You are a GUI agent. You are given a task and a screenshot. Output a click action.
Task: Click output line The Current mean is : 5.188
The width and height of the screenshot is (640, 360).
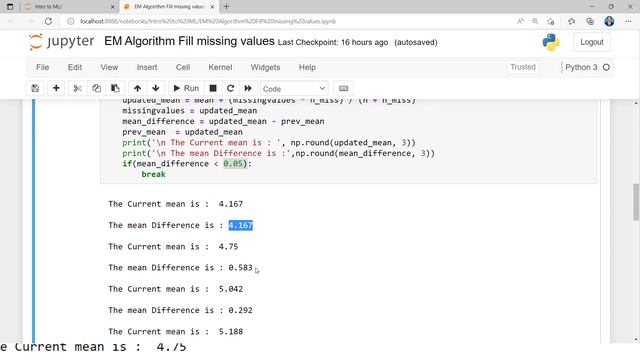click(x=176, y=331)
